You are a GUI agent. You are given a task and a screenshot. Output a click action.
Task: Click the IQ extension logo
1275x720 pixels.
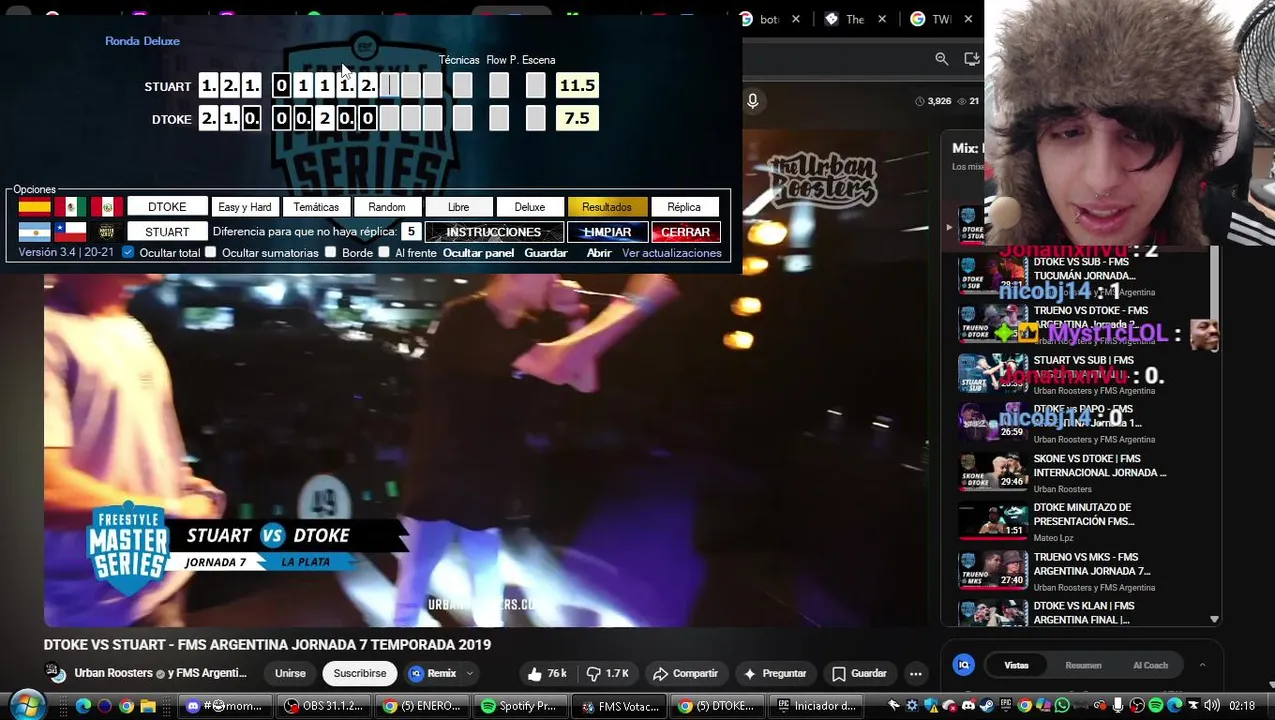tap(964, 665)
